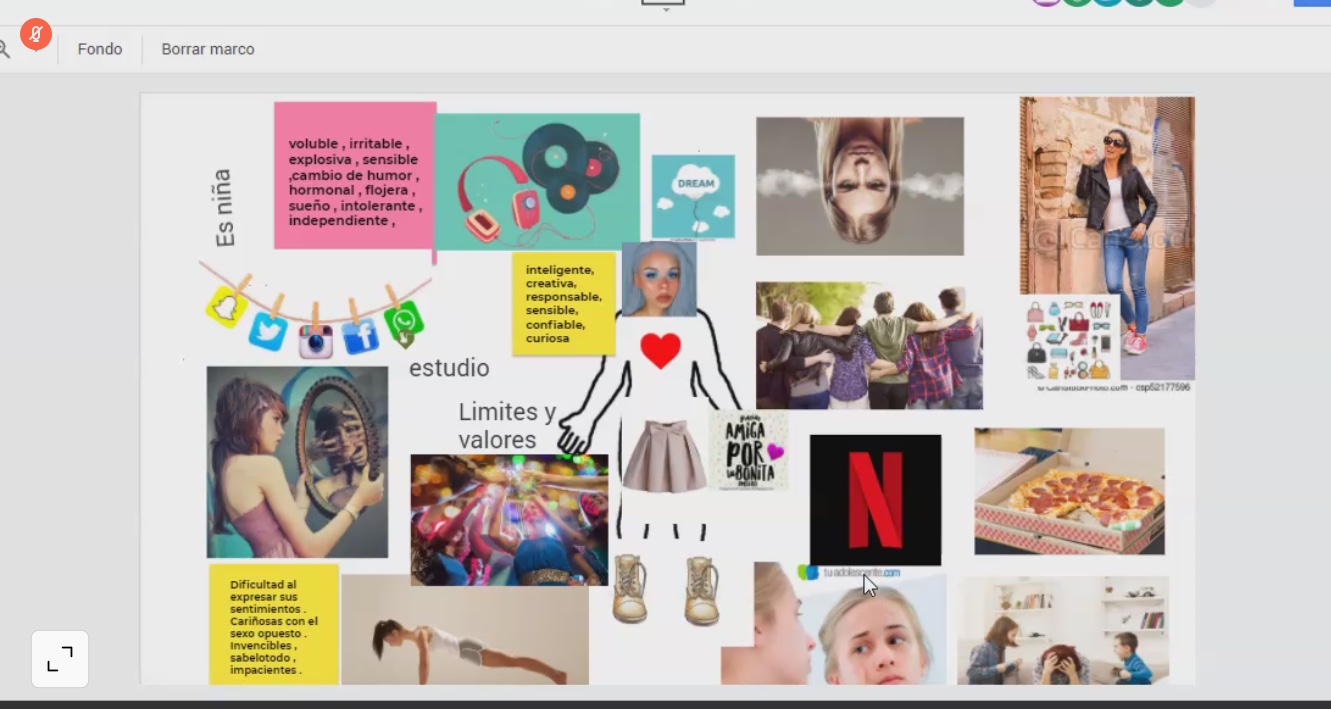The width and height of the screenshot is (1331, 709).
Task: Click the yellow note starting "inteligente, creativa"
Action: pyautogui.click(x=563, y=303)
